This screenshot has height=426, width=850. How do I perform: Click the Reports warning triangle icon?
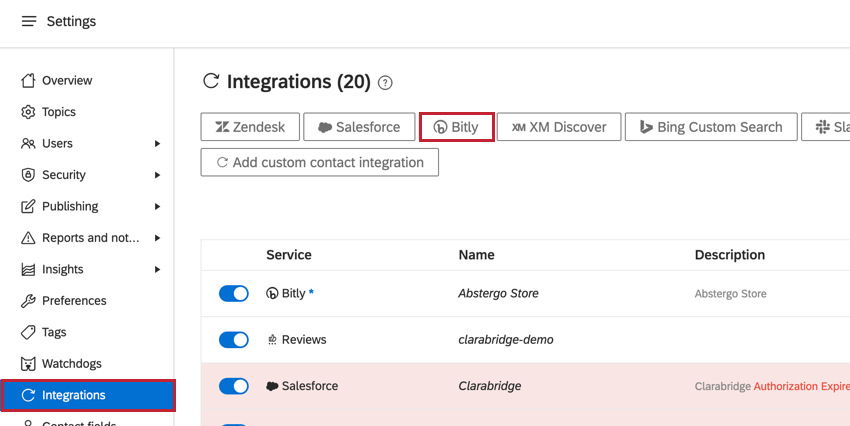coord(28,238)
